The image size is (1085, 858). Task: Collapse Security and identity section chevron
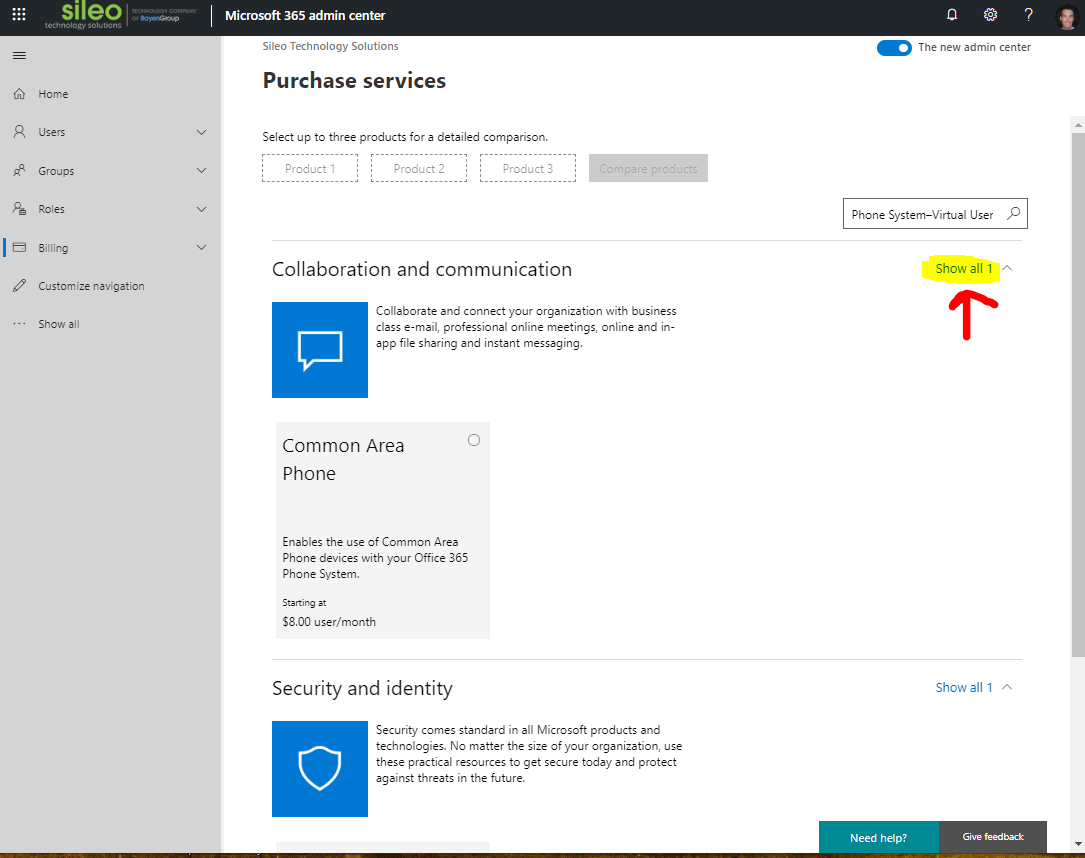click(x=1008, y=687)
